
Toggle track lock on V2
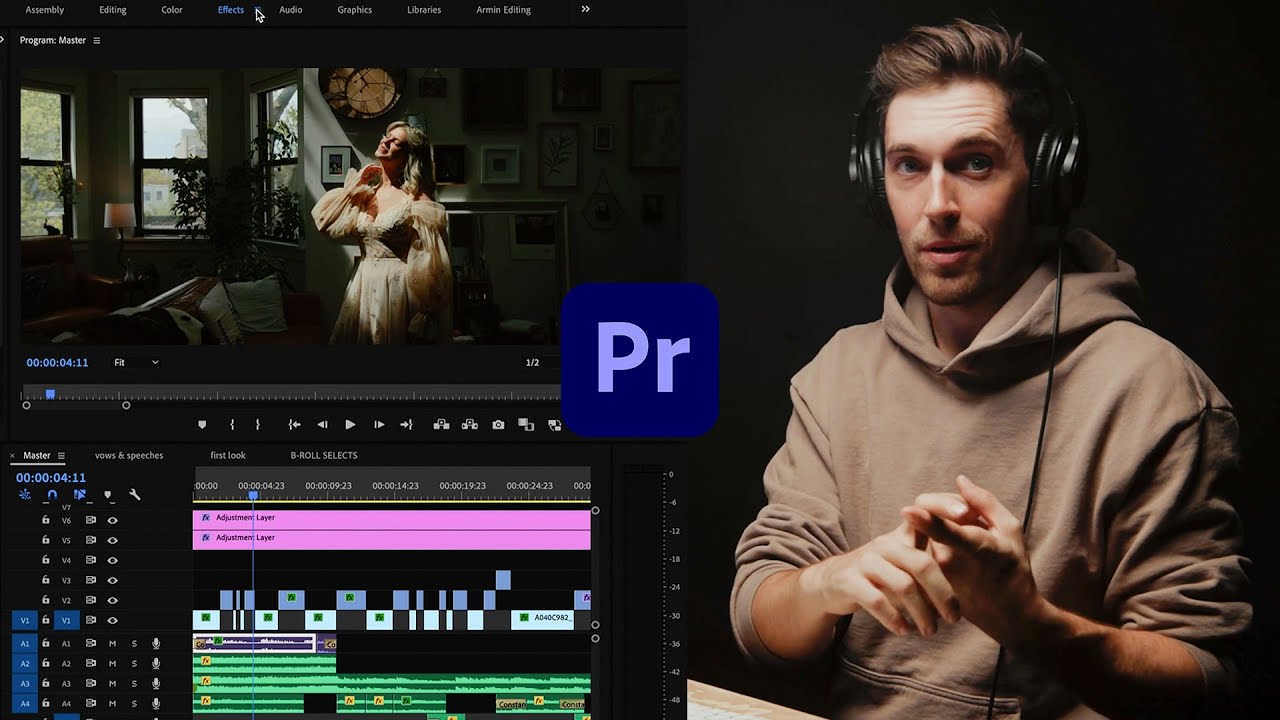point(45,600)
